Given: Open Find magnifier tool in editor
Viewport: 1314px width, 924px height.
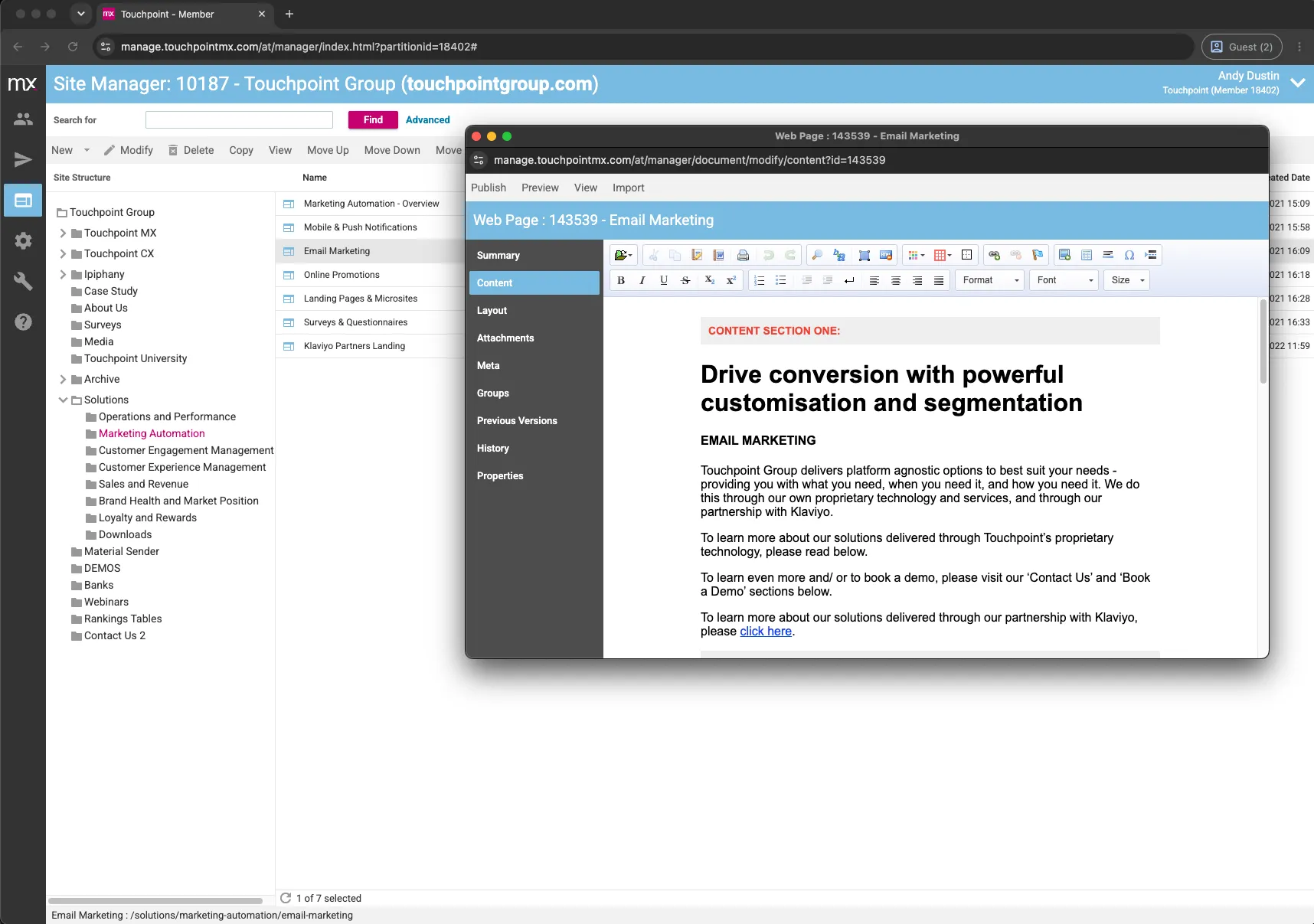Looking at the screenshot, I should coord(817,255).
